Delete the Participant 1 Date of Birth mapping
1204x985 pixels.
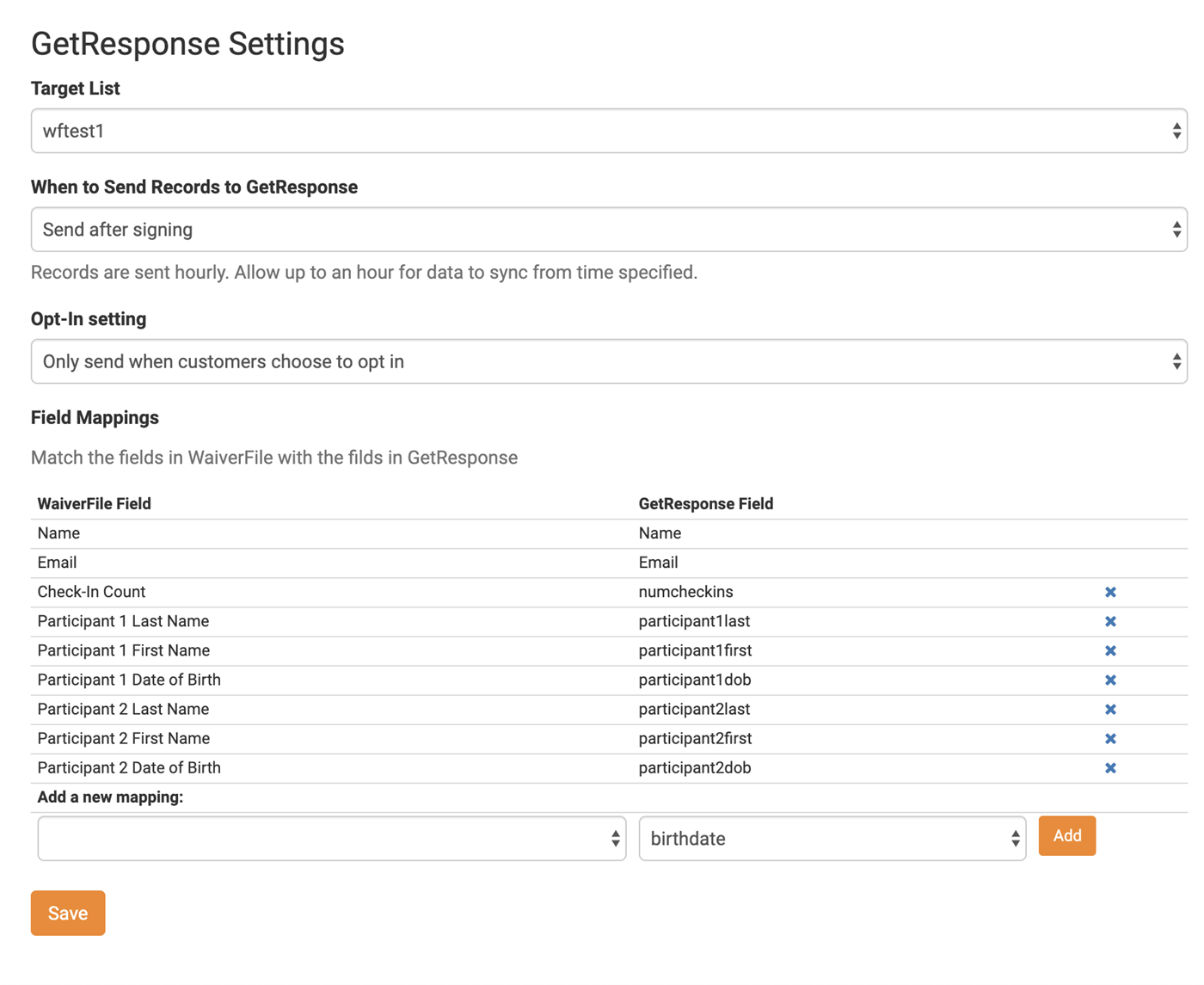[x=1110, y=680]
